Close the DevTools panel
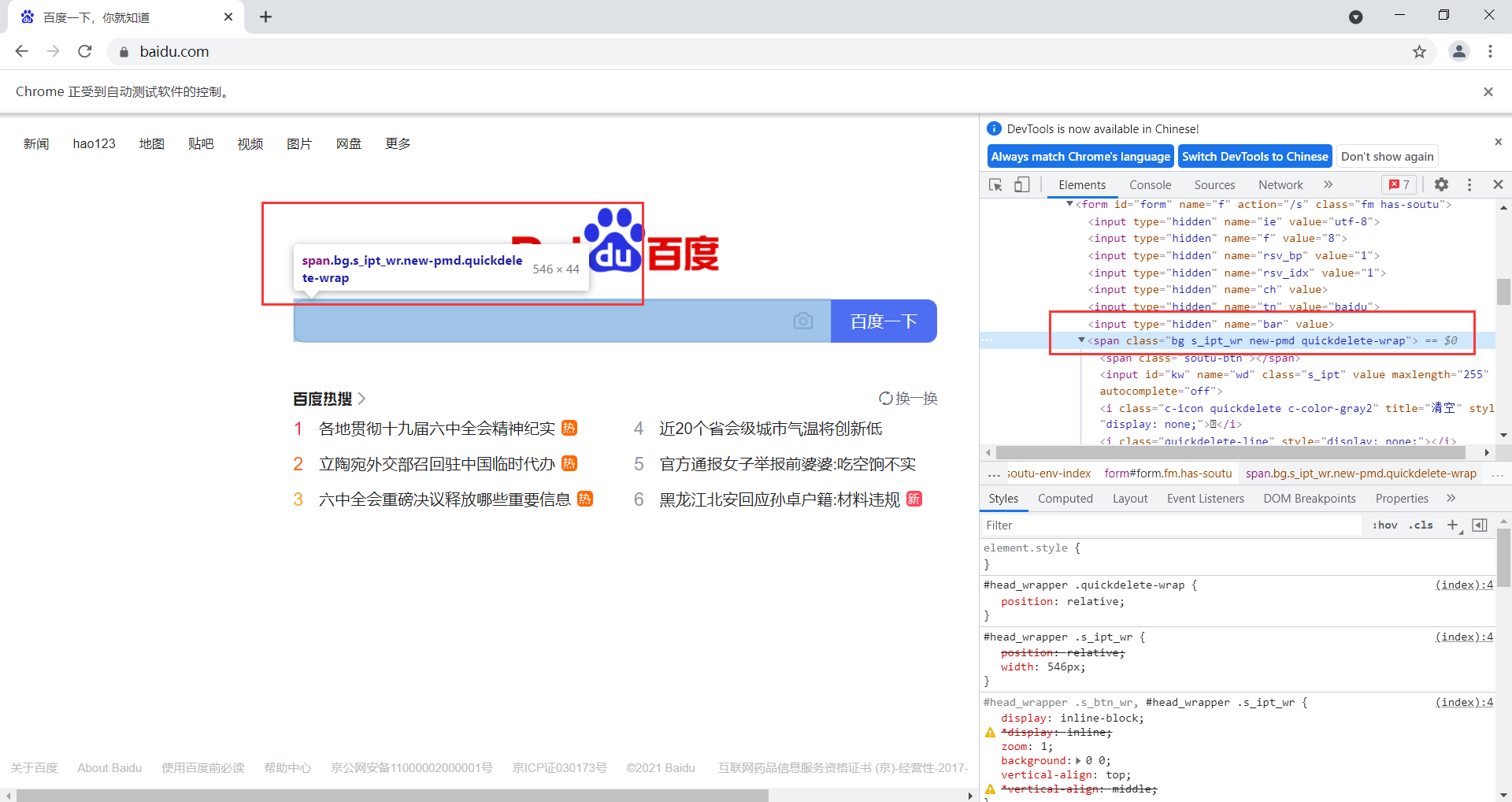 tap(1498, 184)
